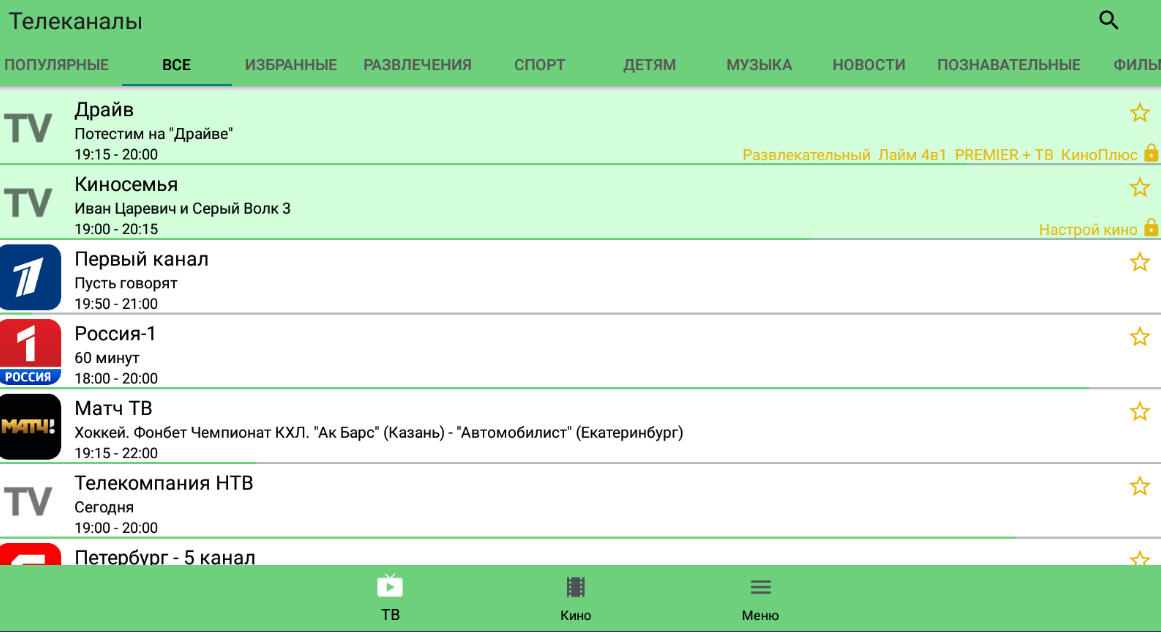Star Россия-1 as favorite
This screenshot has width=1161, height=632.
click(x=1140, y=337)
